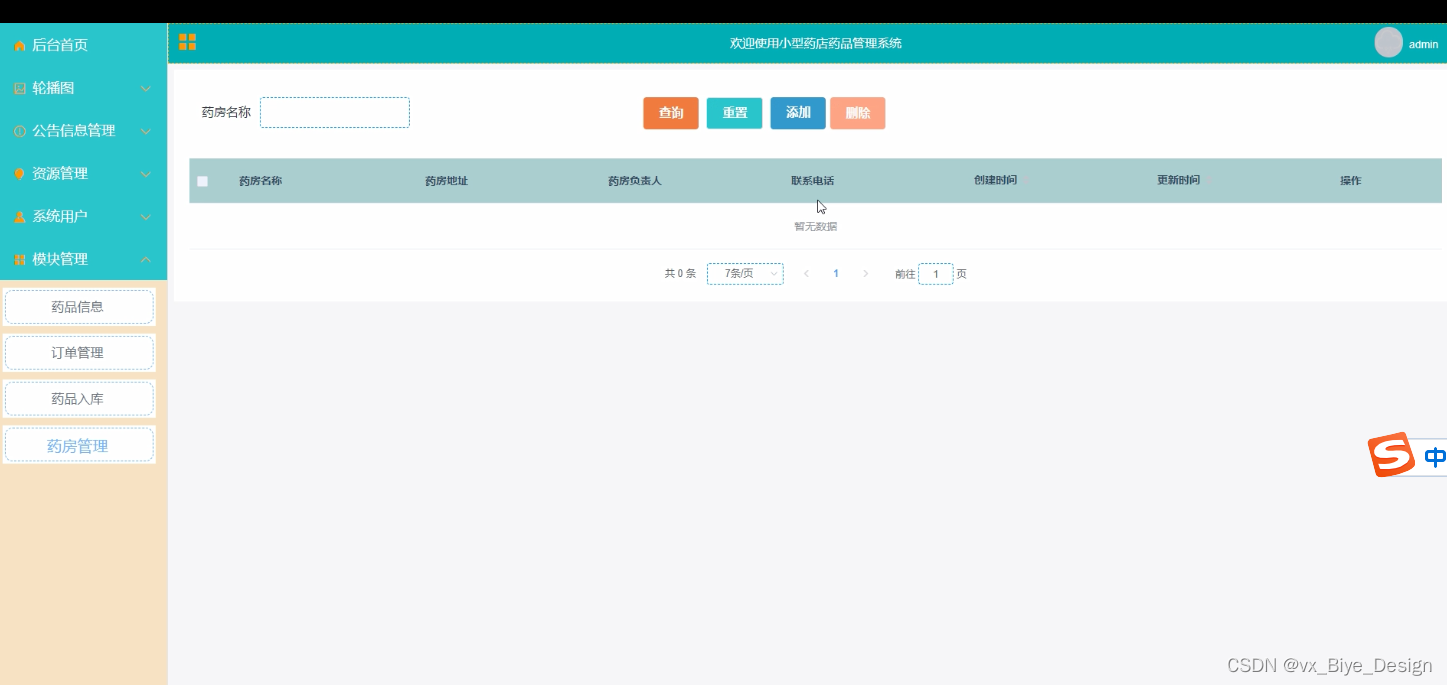
Task: Click page number 1 in pagination
Action: tap(836, 274)
